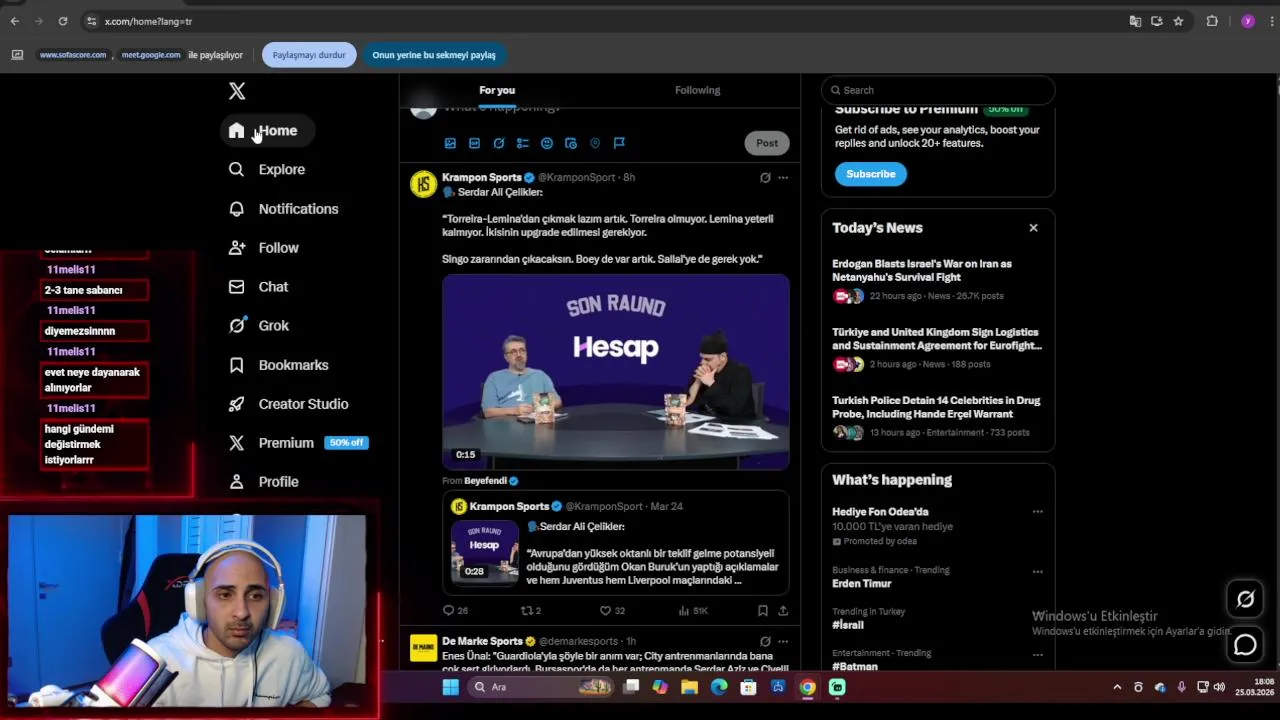This screenshot has width=1280, height=720.
Task: Show hidden system tray icons
Action: coord(1117,687)
